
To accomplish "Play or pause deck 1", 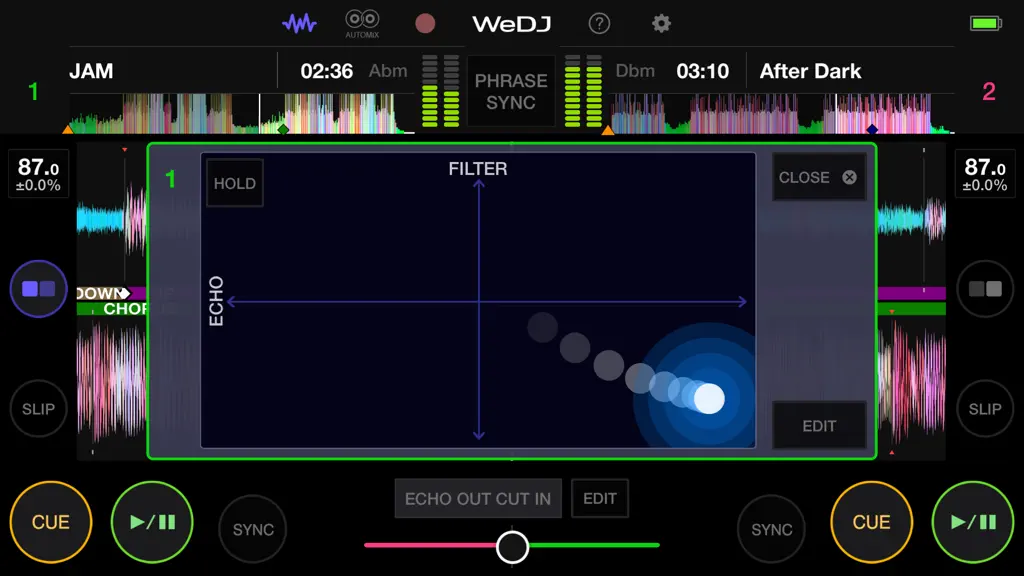I will point(152,522).
